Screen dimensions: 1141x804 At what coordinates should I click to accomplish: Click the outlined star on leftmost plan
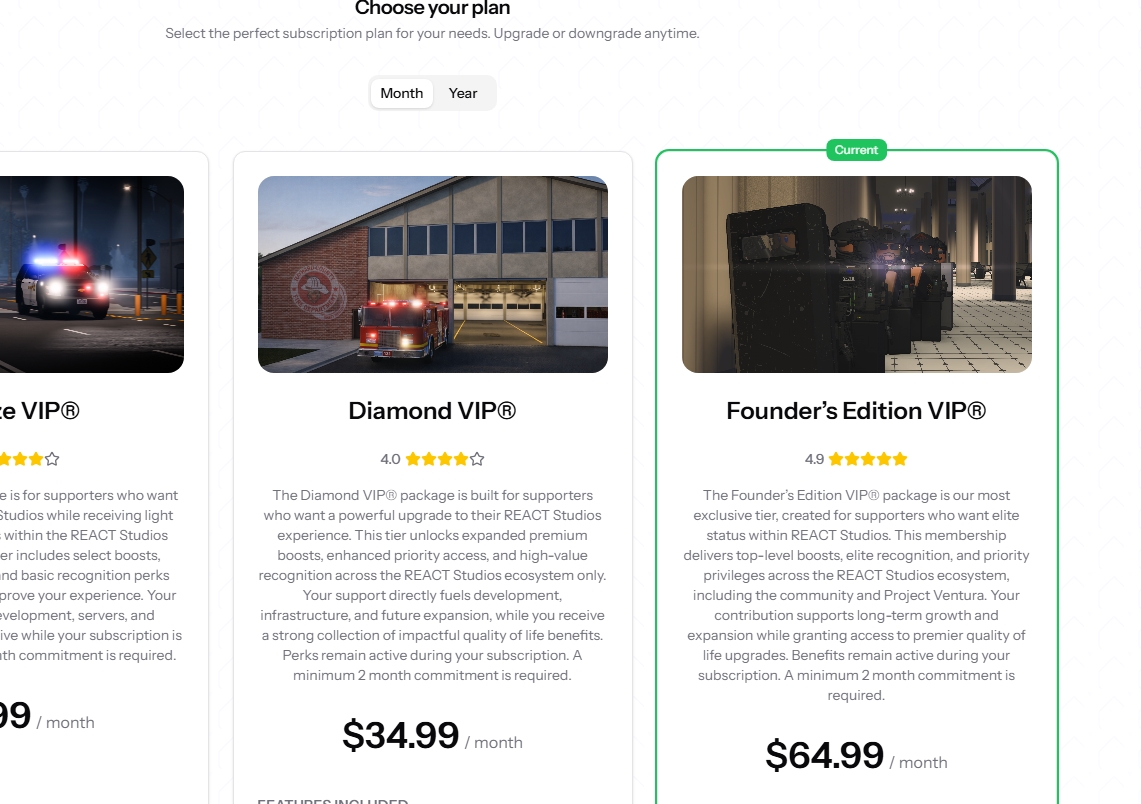pyautogui.click(x=52, y=459)
